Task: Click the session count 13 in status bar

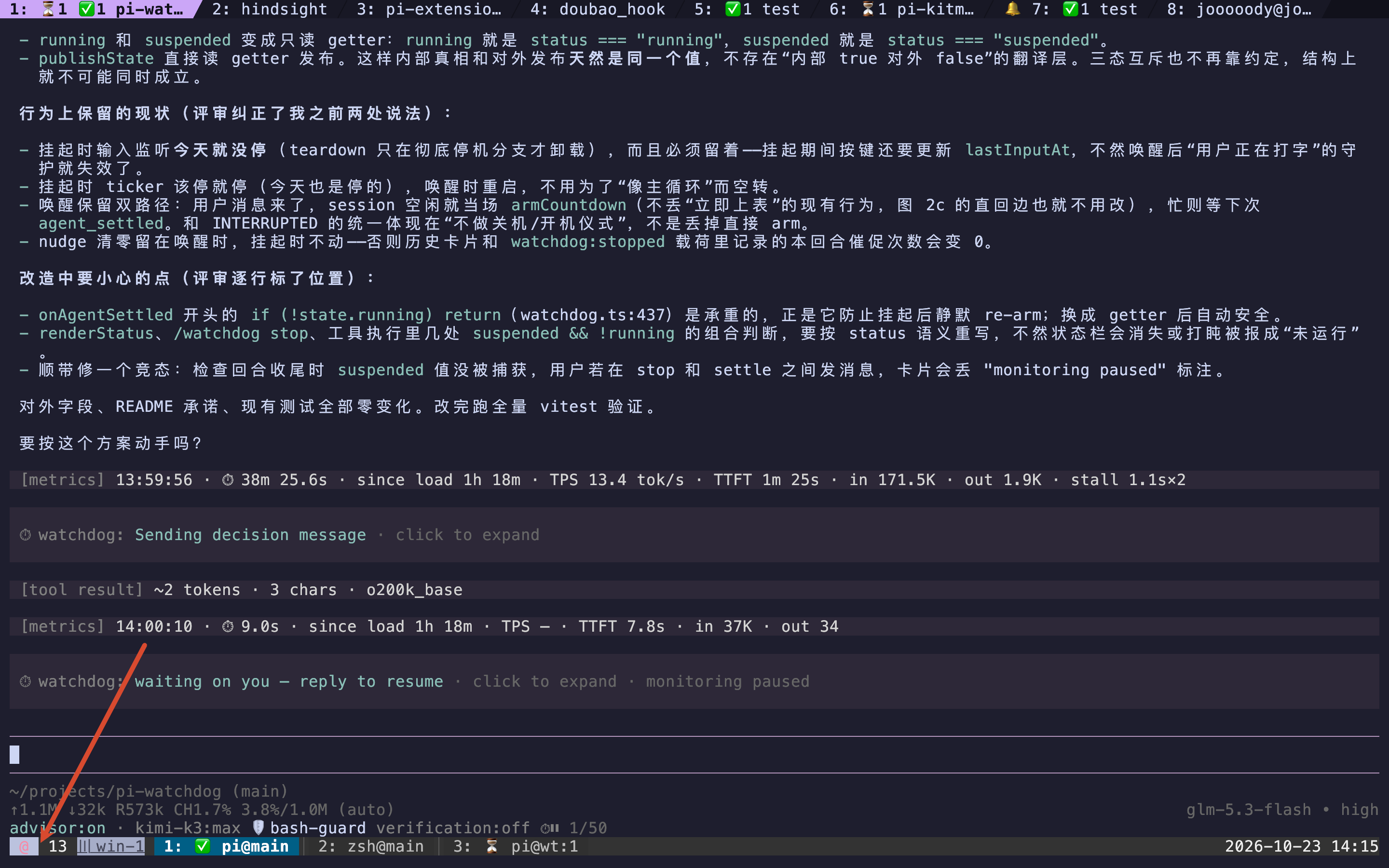Action: (57, 846)
